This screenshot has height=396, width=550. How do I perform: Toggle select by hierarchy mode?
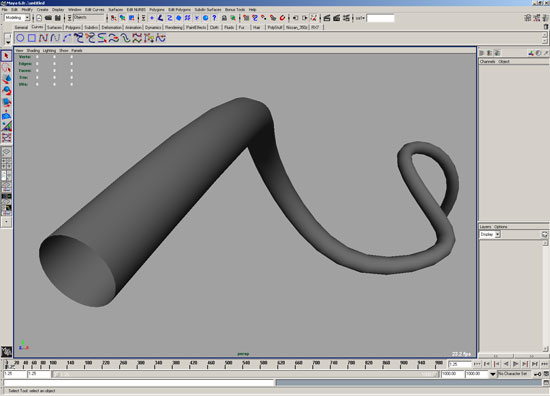pyautogui.click(x=113, y=18)
